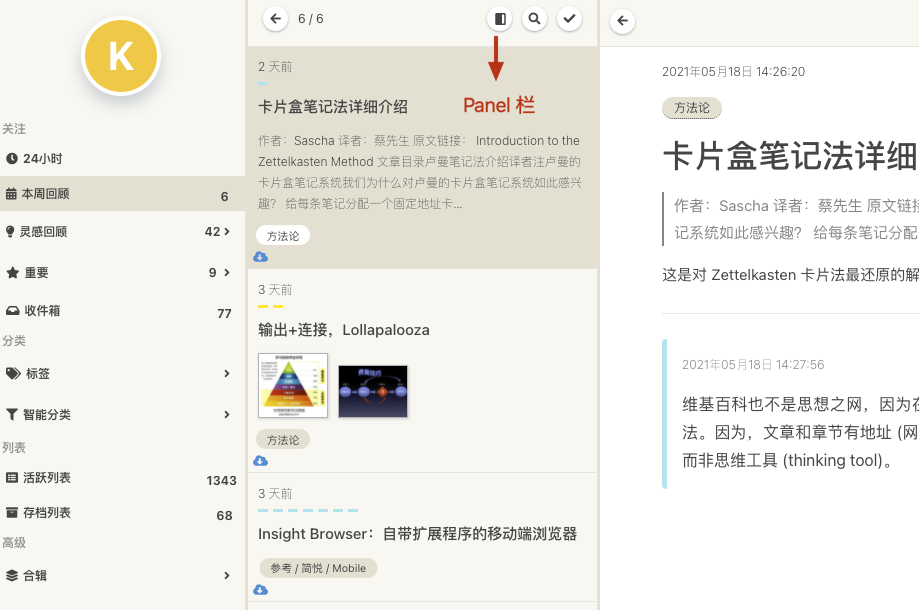
Task: Click the note title 卡片盒笔记法详细 in detail
Action: pyautogui.click(x=790, y=157)
